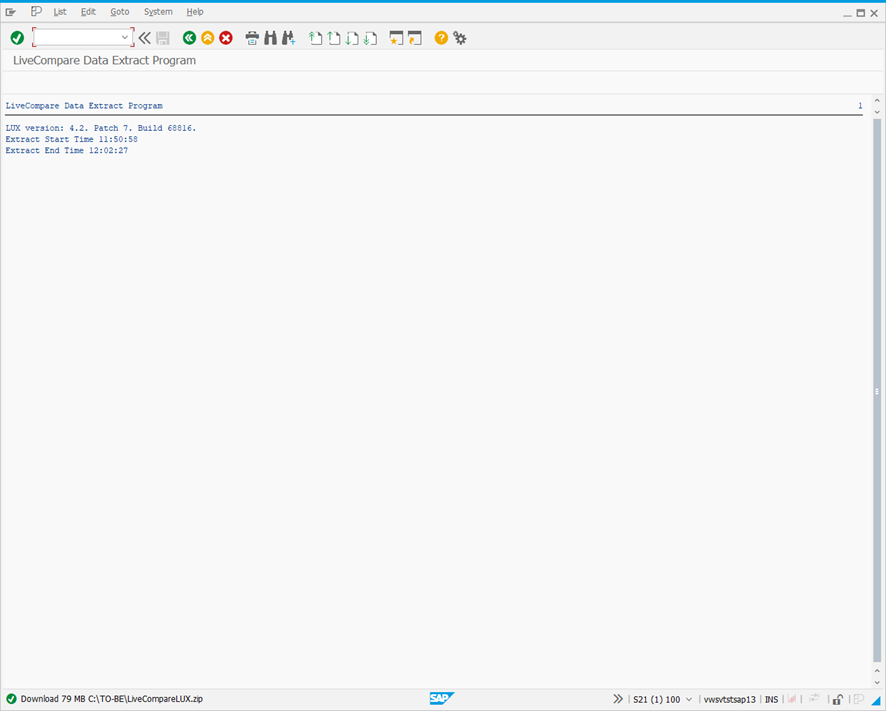Click the Save diskette icon
Viewport: 886px width, 711px height.
pyautogui.click(x=163, y=38)
